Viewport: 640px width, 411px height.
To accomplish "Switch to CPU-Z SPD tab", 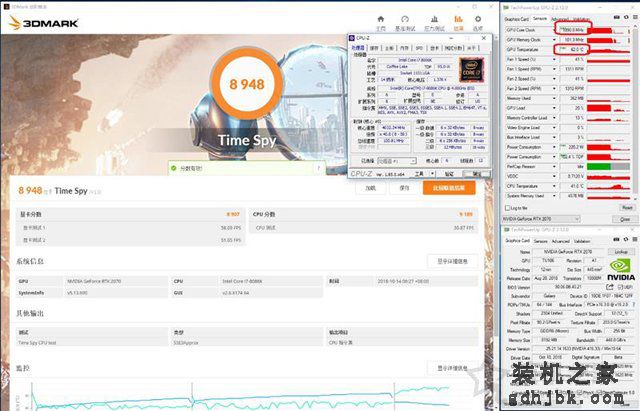I will (x=419, y=48).
